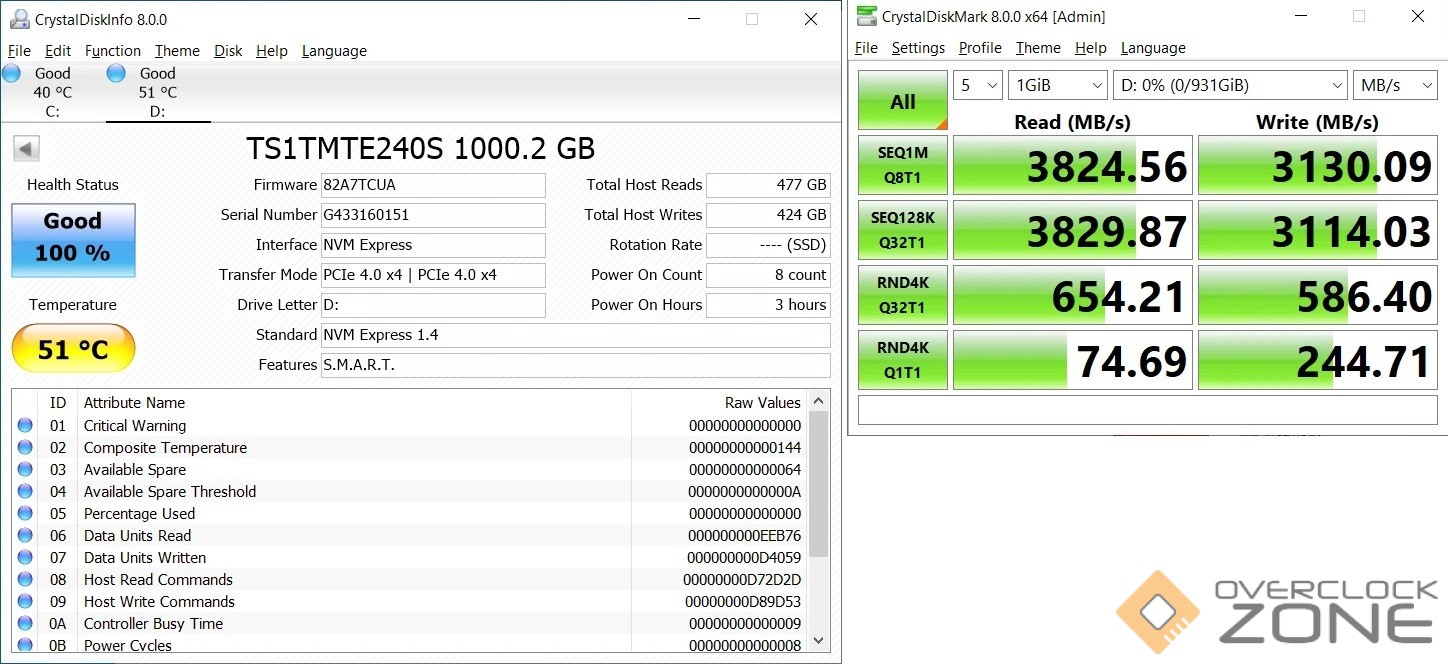
Task: Run all benchmarks with the All button
Action: click(902, 101)
